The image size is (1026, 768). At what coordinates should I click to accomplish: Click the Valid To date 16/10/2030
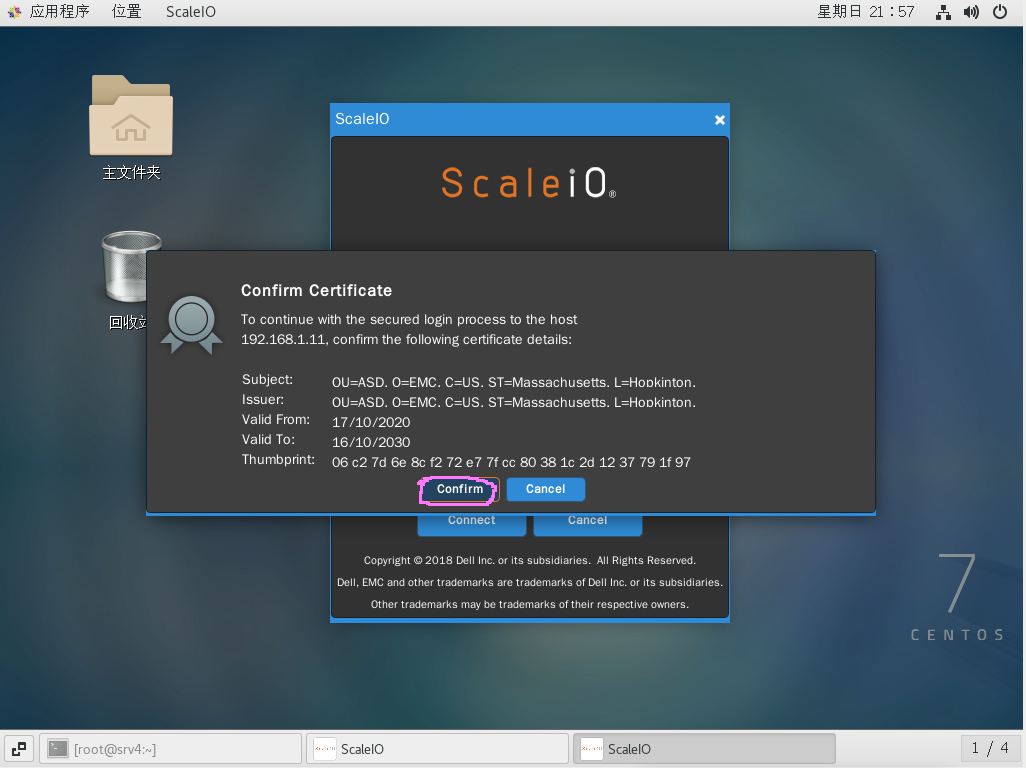click(x=371, y=442)
